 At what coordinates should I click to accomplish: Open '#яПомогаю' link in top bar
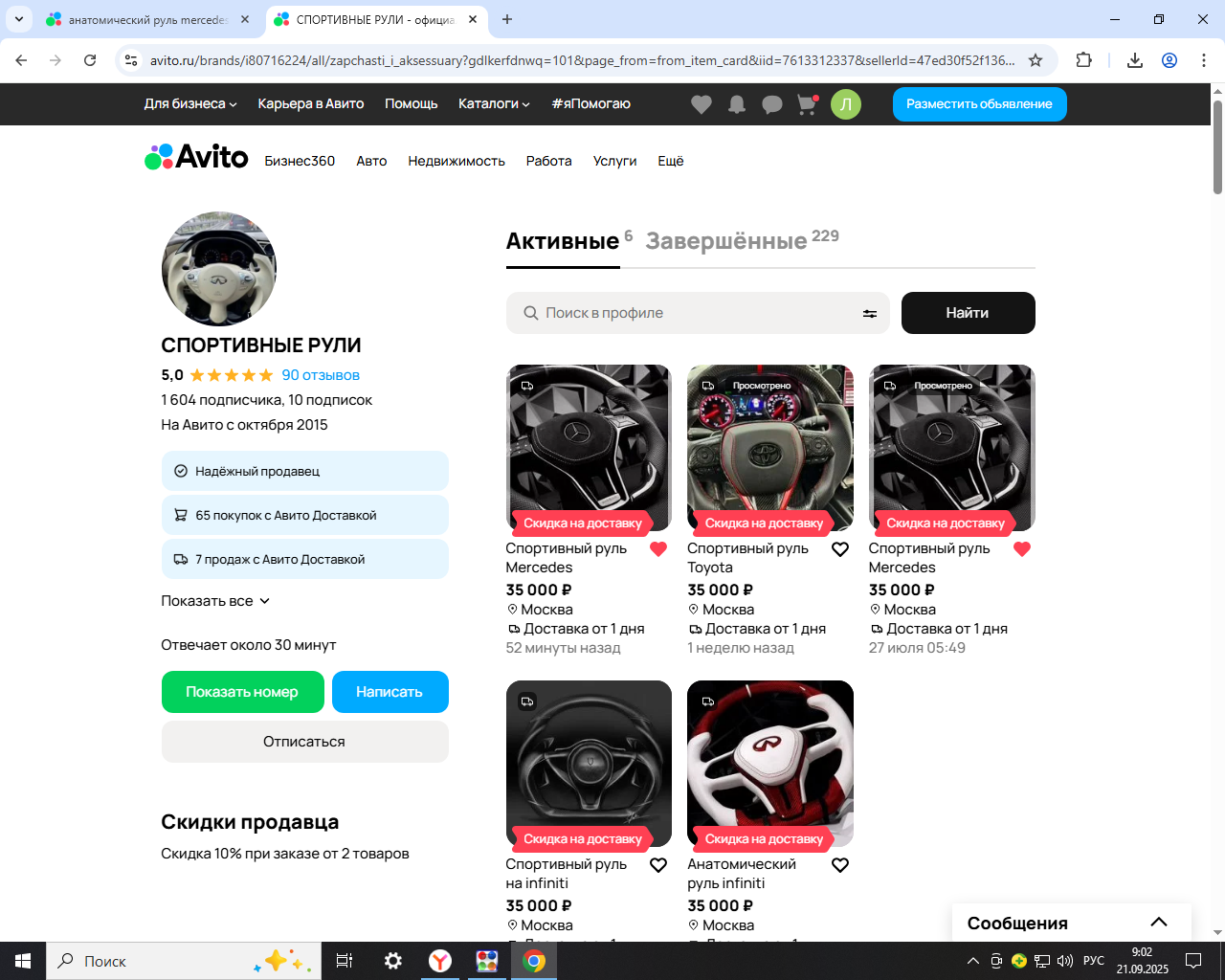(x=591, y=104)
